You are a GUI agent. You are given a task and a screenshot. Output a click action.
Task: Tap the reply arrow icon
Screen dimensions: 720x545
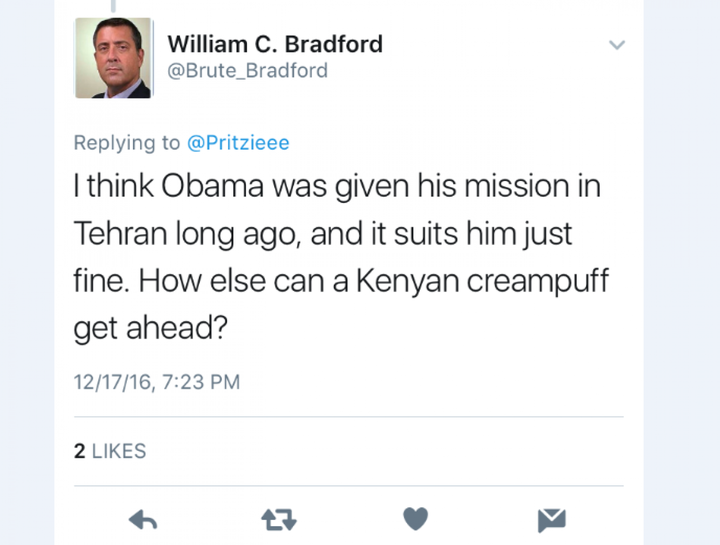coord(144,519)
